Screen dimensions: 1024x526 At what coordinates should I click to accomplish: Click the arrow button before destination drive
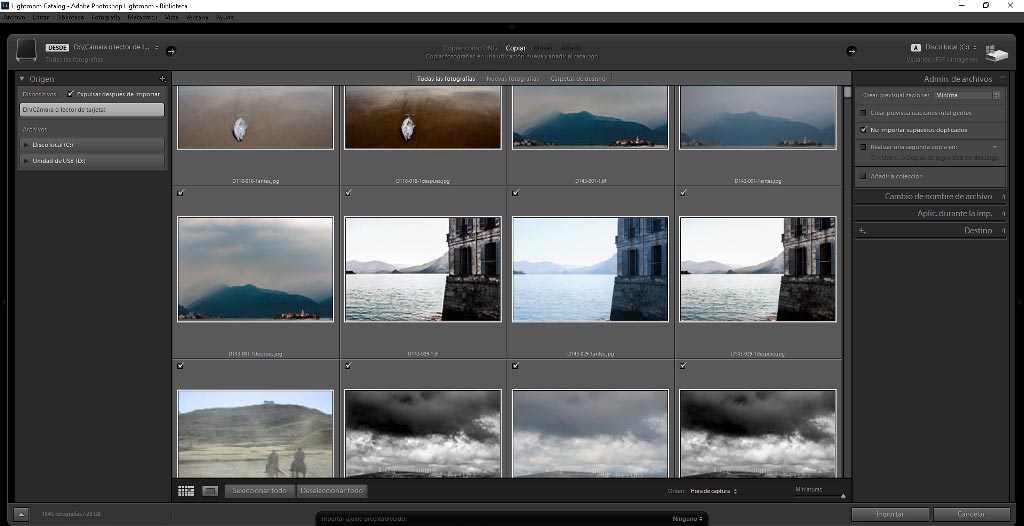click(x=852, y=51)
